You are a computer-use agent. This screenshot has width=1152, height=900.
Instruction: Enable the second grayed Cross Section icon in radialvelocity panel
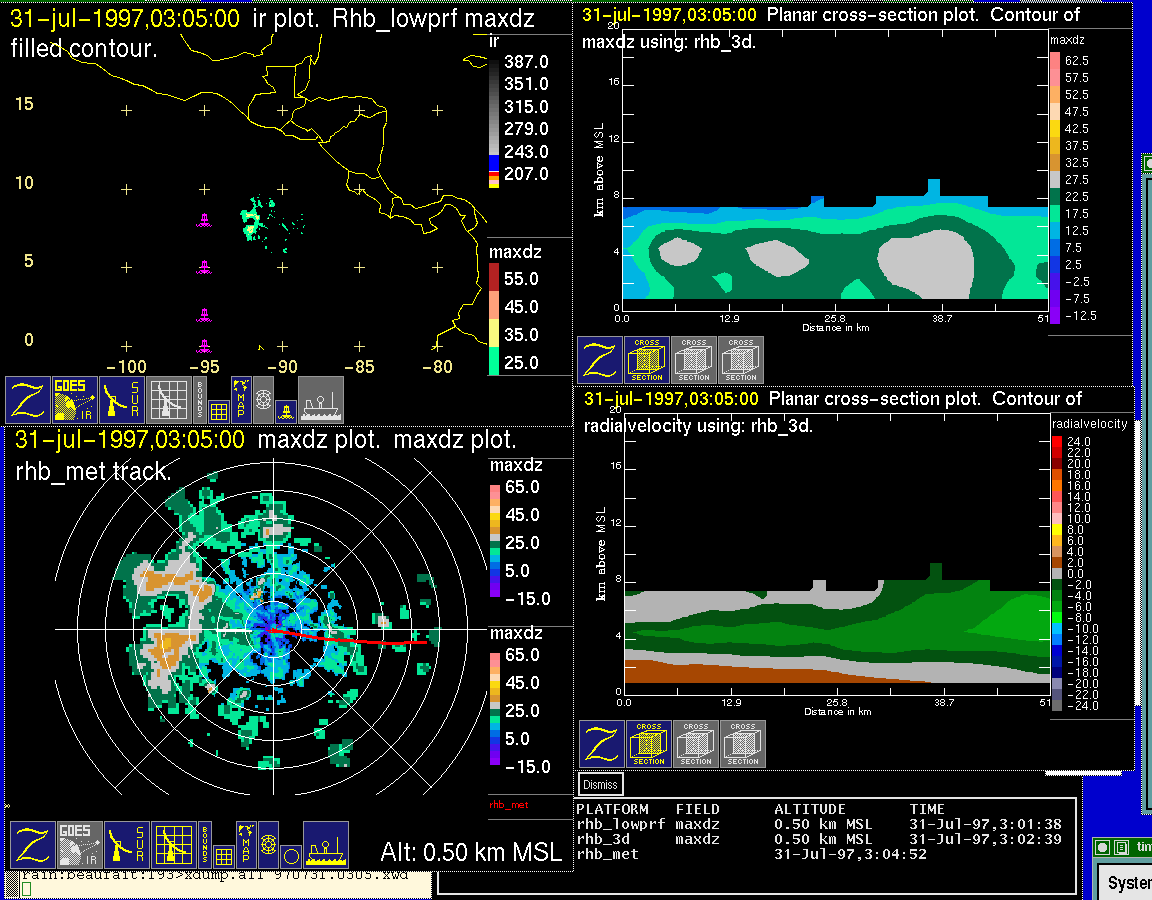[x=743, y=744]
